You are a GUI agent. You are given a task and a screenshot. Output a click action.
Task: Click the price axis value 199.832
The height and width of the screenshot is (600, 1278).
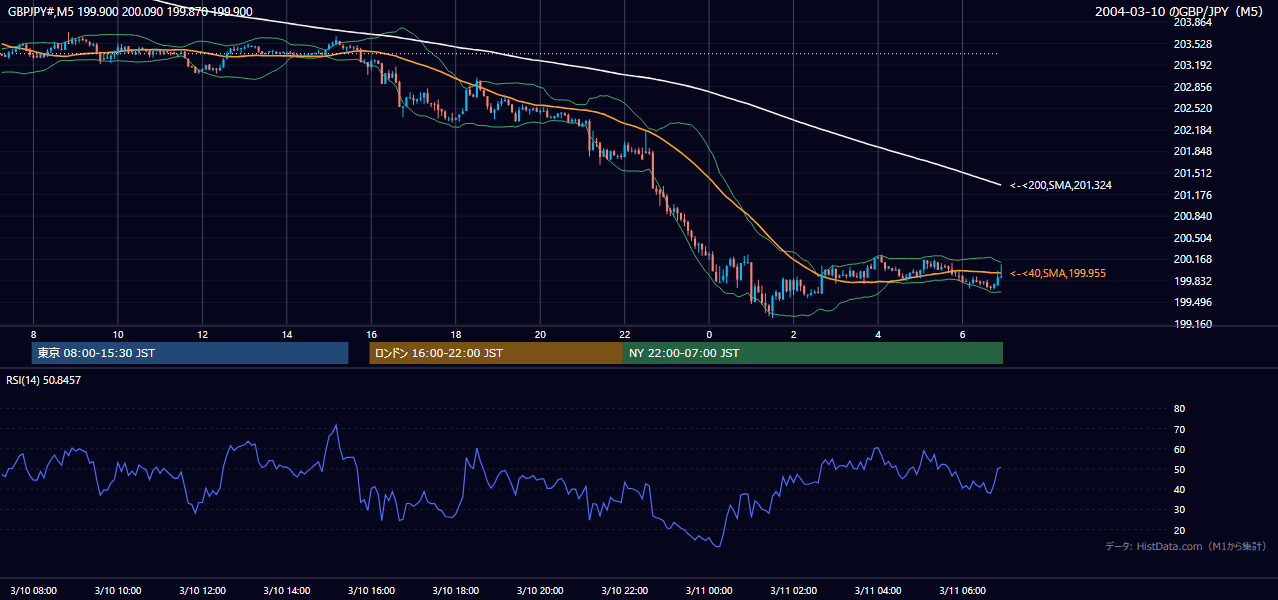pos(1192,281)
